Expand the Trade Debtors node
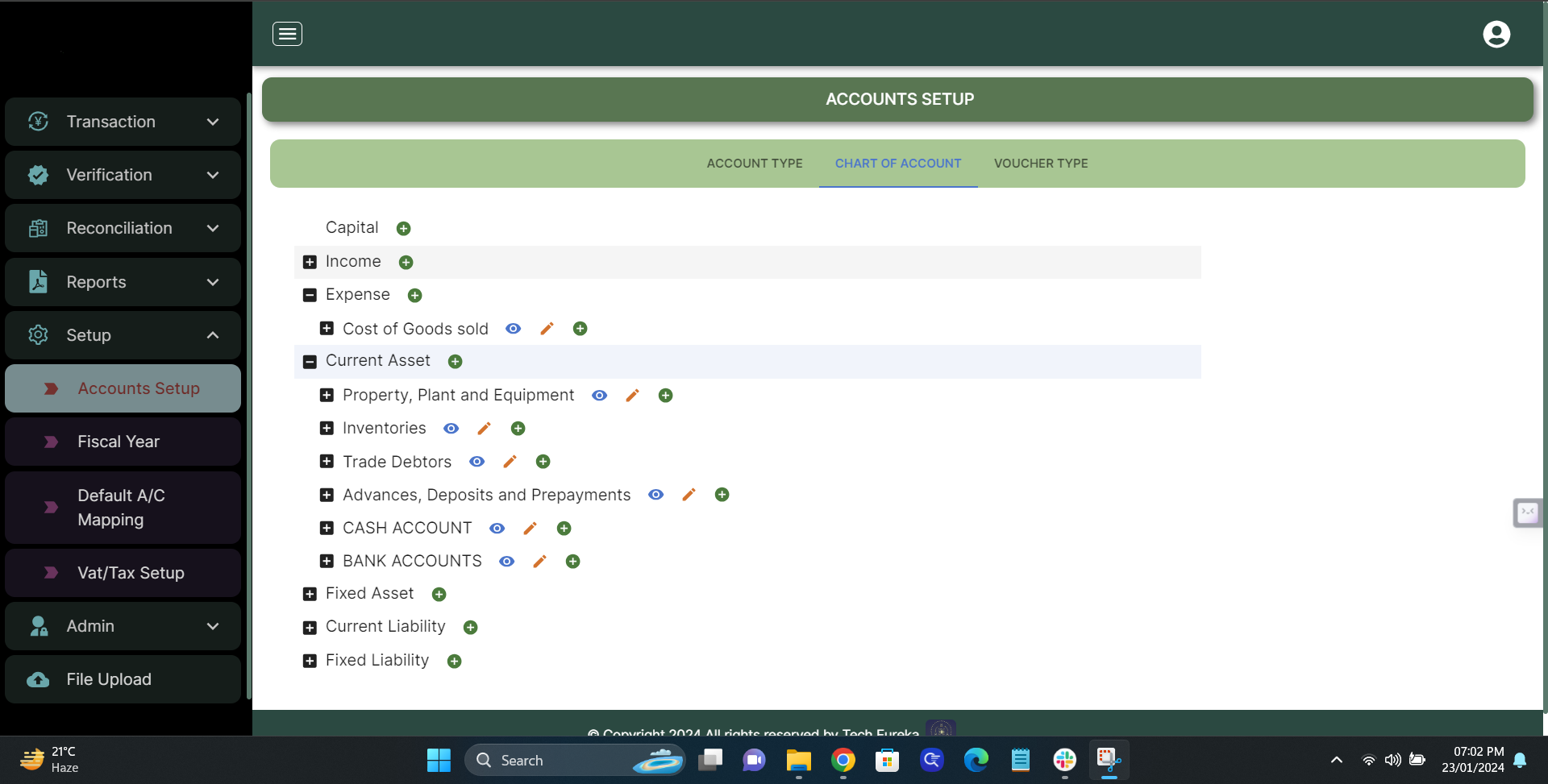 click(x=327, y=462)
